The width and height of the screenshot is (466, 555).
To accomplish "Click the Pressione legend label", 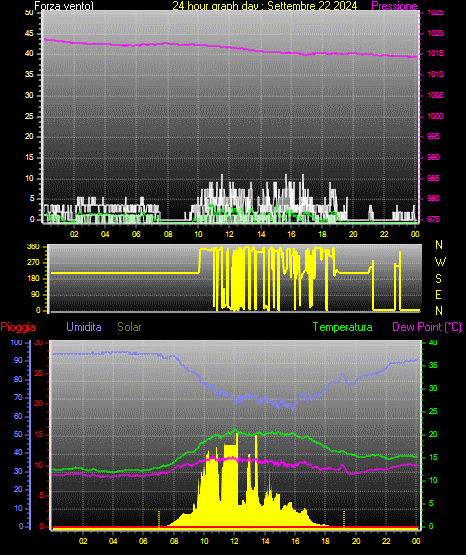I will click(394, 6).
